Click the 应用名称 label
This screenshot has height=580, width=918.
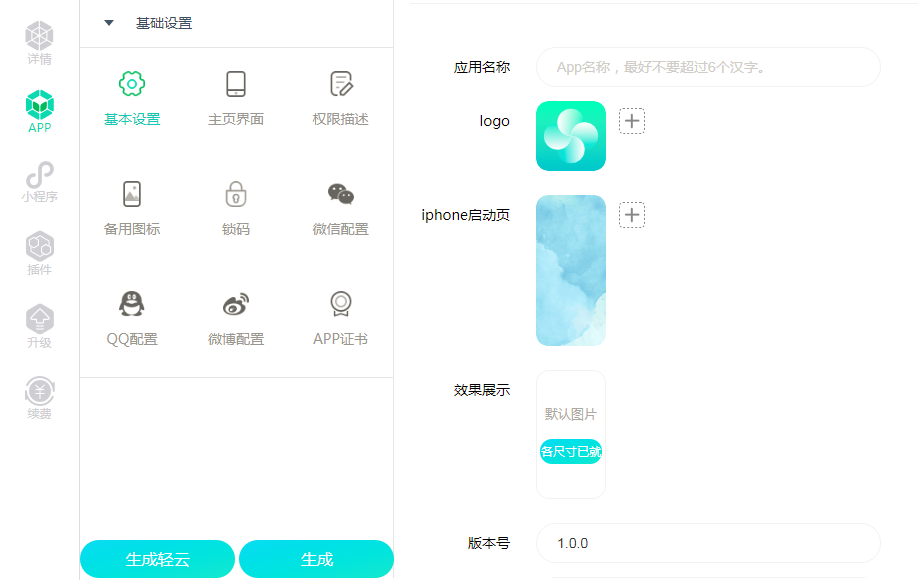[482, 67]
